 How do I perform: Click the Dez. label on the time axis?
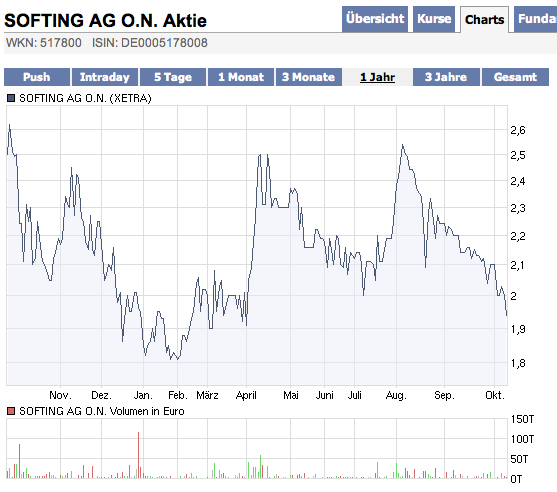pyautogui.click(x=101, y=395)
